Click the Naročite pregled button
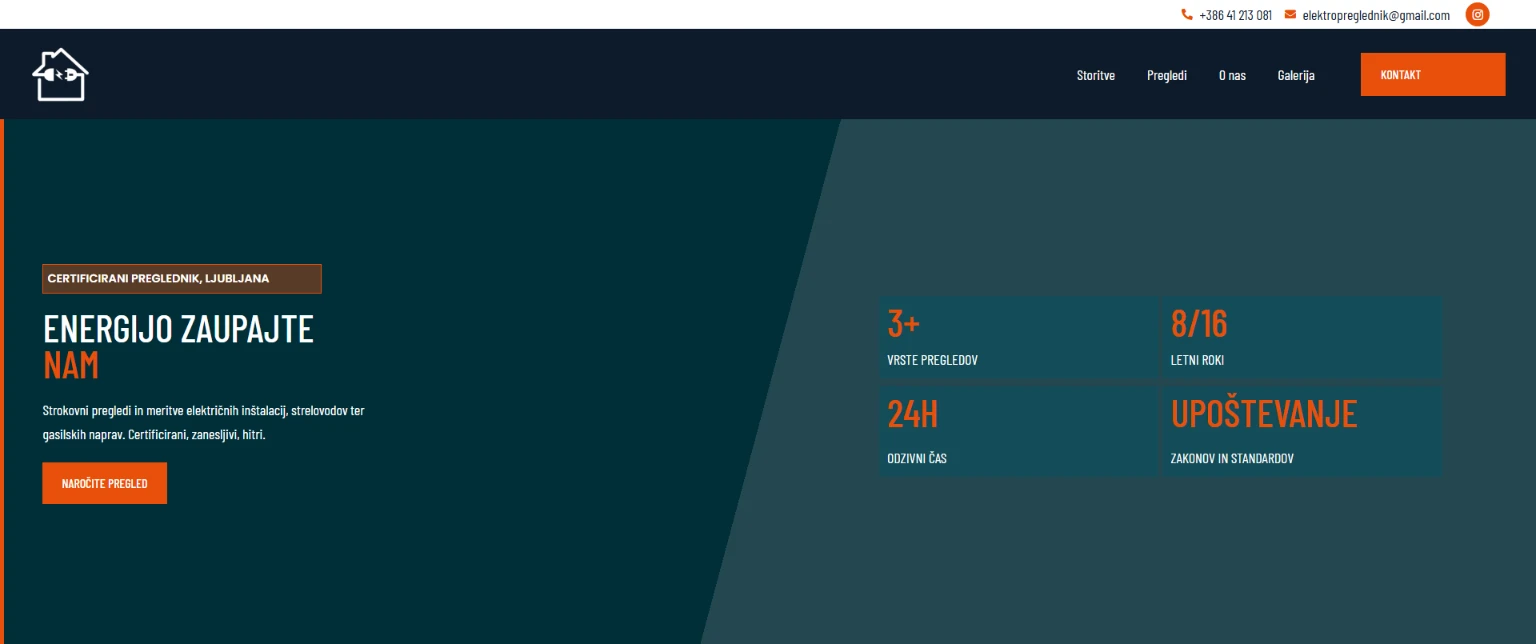1536x644 pixels. pos(104,483)
